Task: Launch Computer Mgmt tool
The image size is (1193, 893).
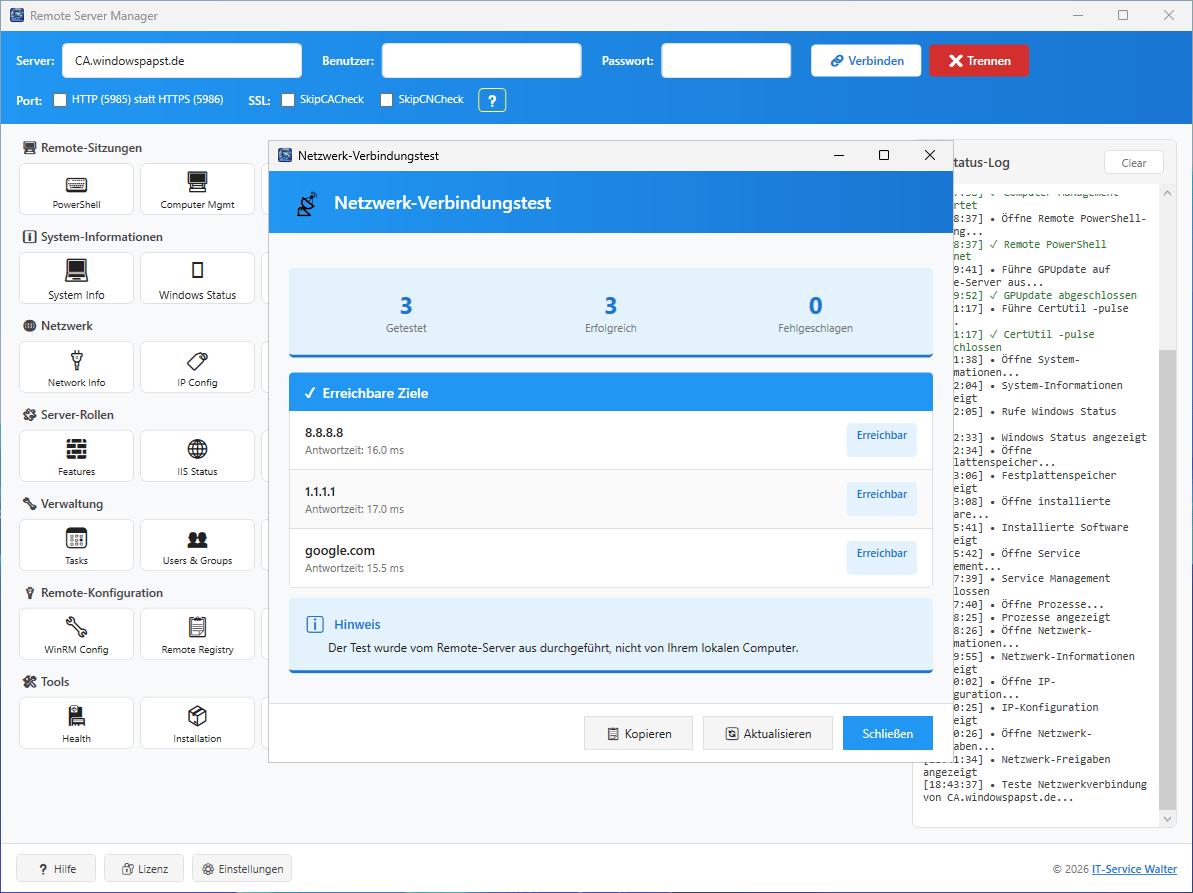Action: point(197,189)
